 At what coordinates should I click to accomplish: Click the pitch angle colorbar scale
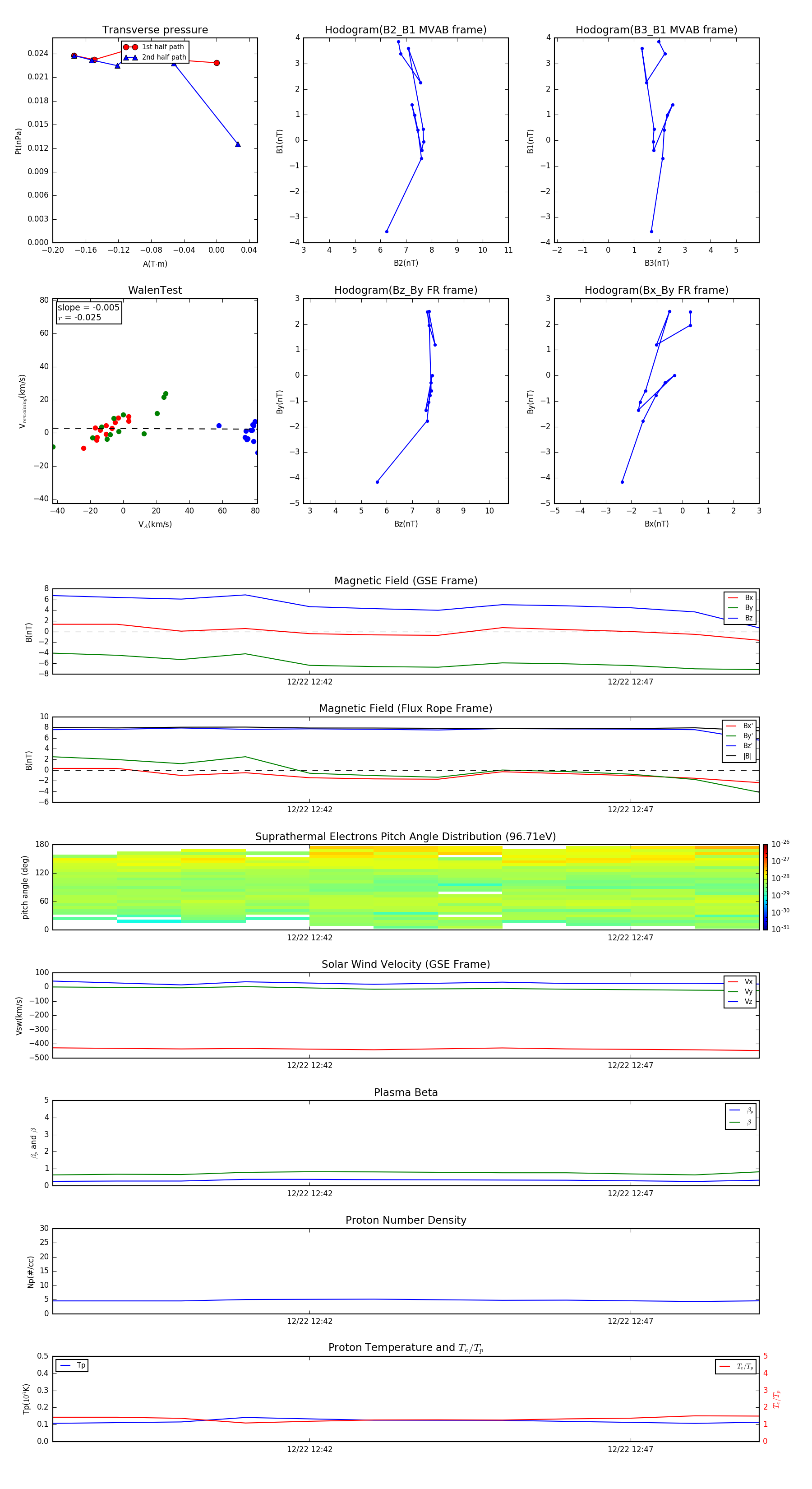coord(765,887)
